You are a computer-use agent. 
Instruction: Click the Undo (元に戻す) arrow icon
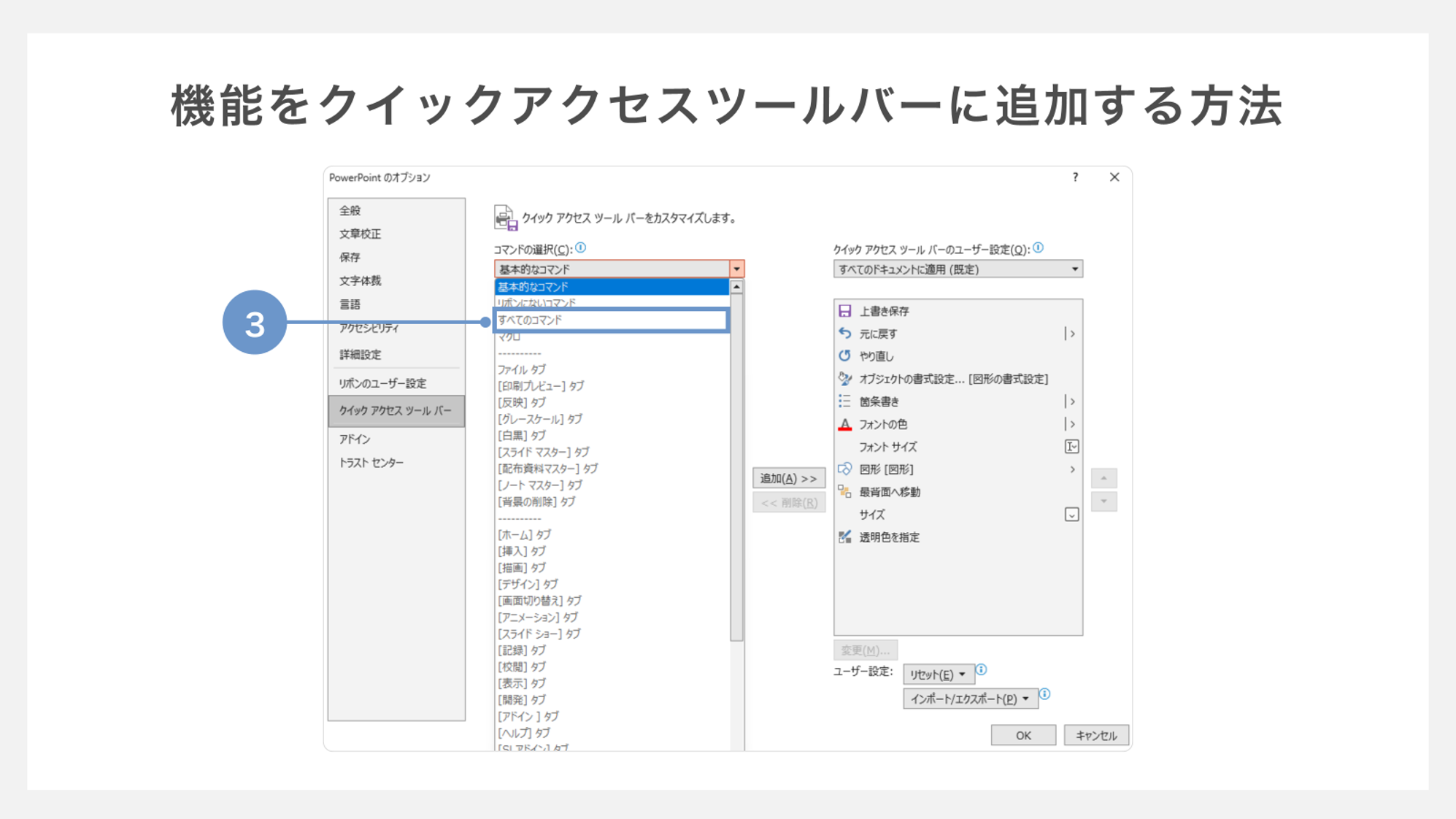click(844, 334)
